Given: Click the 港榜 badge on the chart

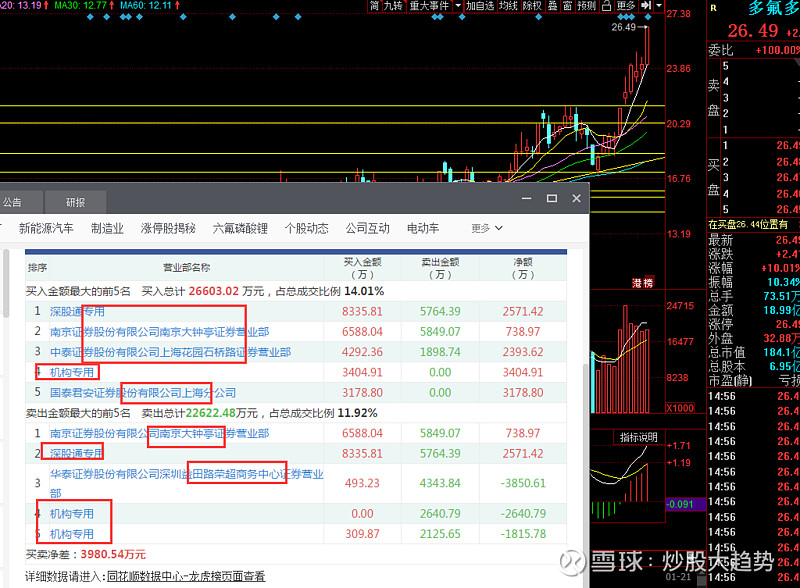Looking at the screenshot, I should (642, 283).
